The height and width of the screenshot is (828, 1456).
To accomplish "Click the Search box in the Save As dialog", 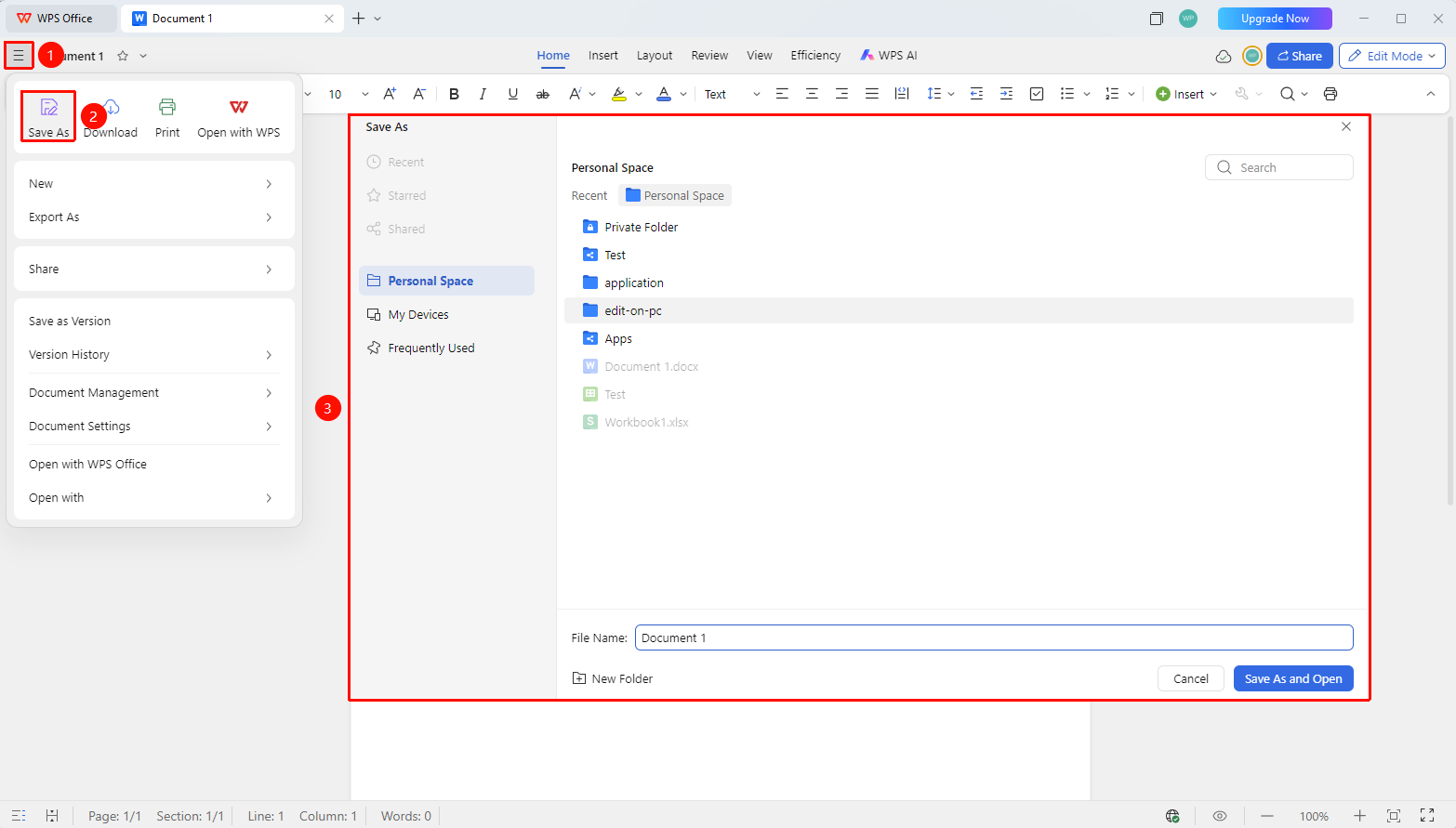I will tap(1279, 167).
